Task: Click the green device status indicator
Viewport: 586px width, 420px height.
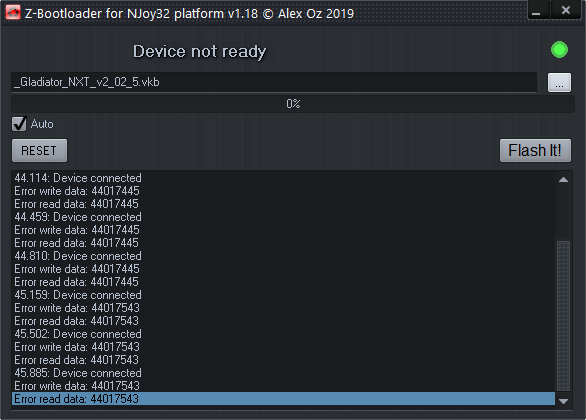Action: pos(559,50)
